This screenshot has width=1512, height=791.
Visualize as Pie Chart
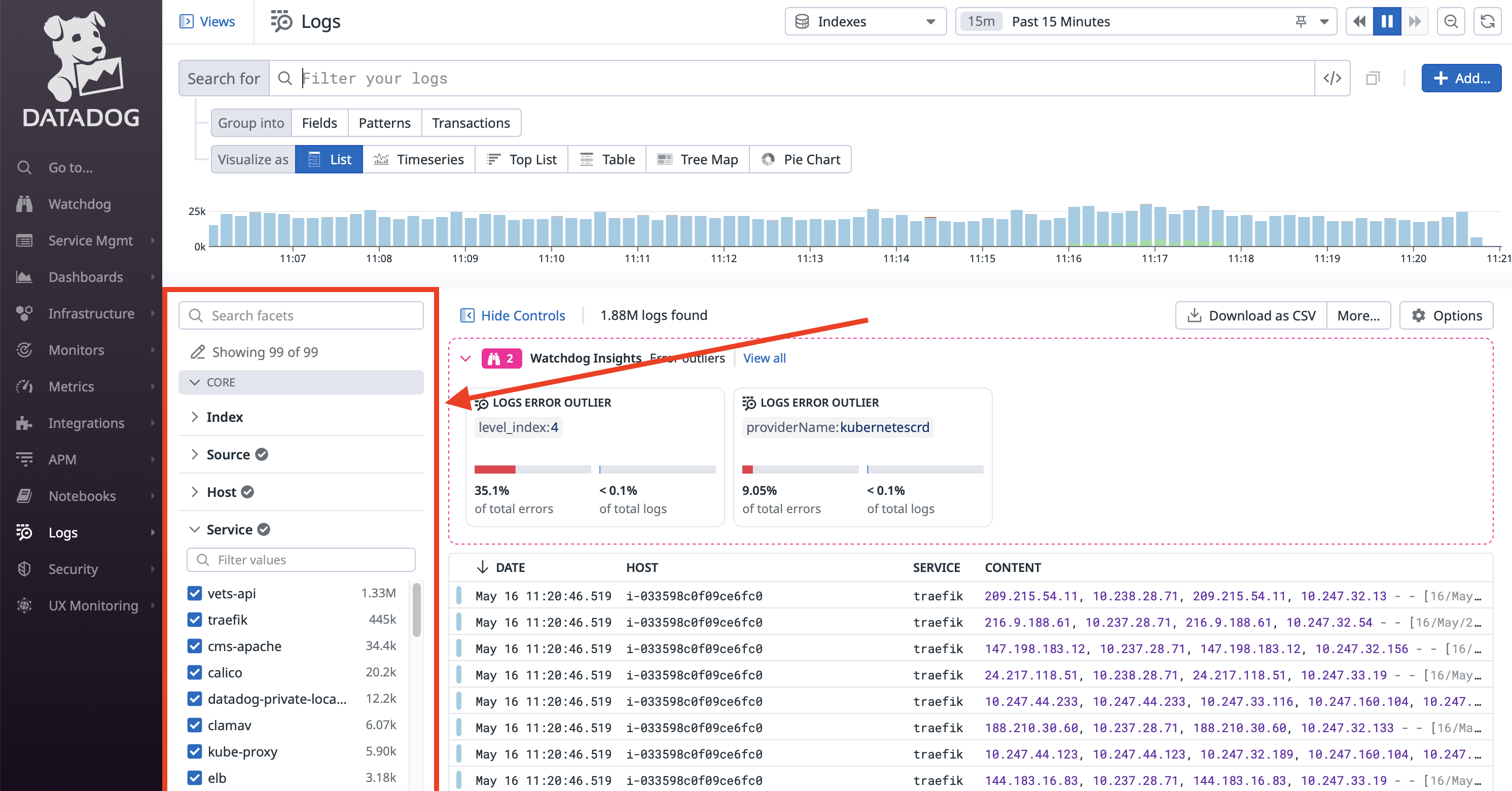click(801, 160)
